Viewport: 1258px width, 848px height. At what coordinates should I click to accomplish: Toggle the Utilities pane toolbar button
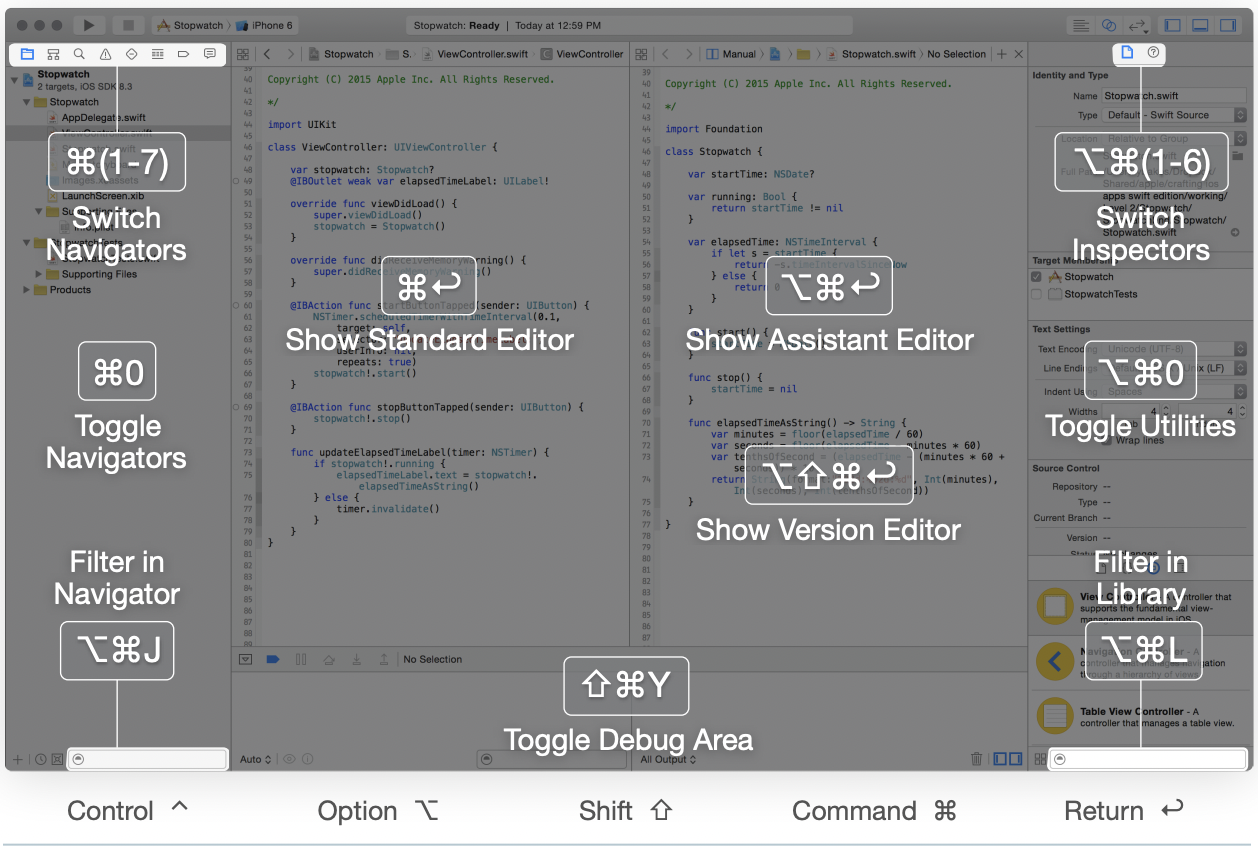point(1229,25)
